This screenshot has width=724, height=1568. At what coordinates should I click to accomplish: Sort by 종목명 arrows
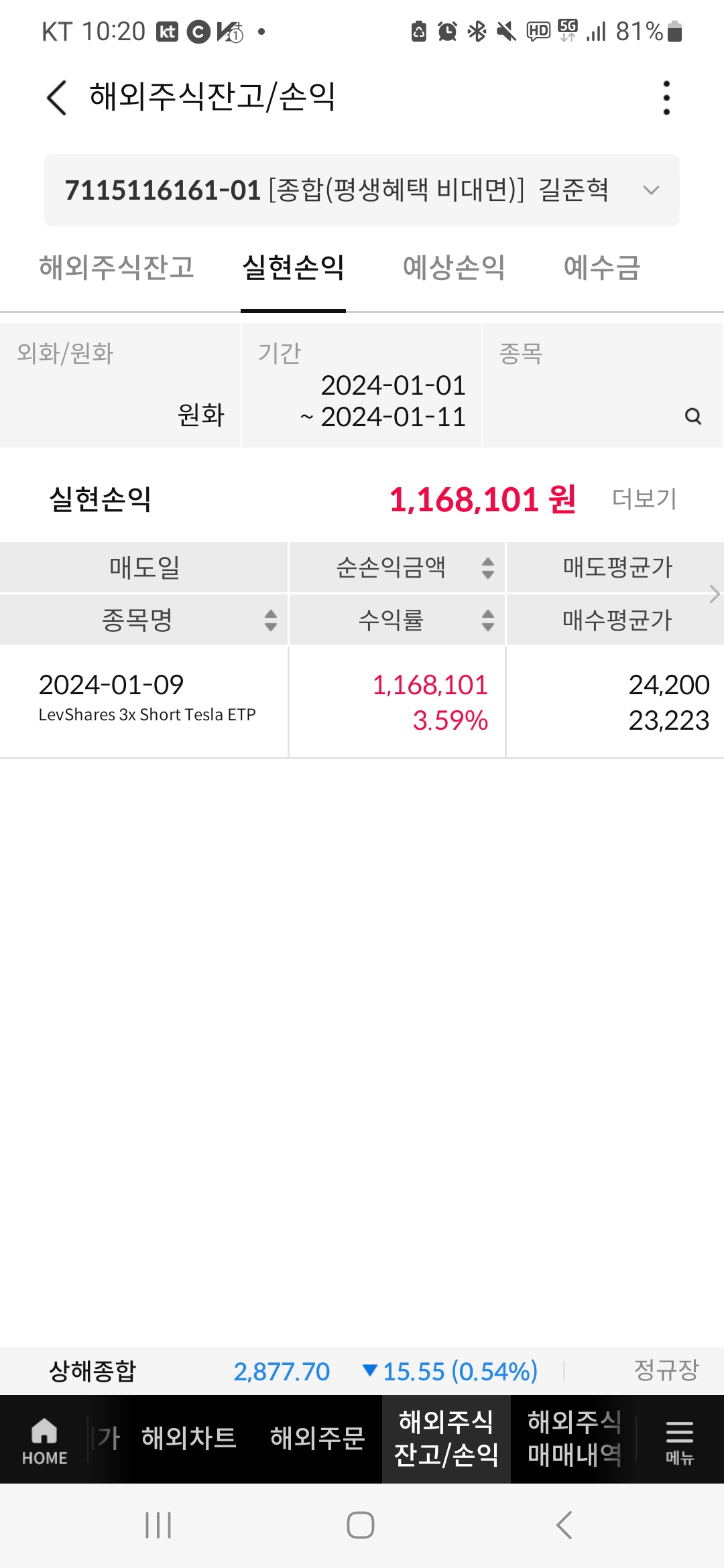271,620
